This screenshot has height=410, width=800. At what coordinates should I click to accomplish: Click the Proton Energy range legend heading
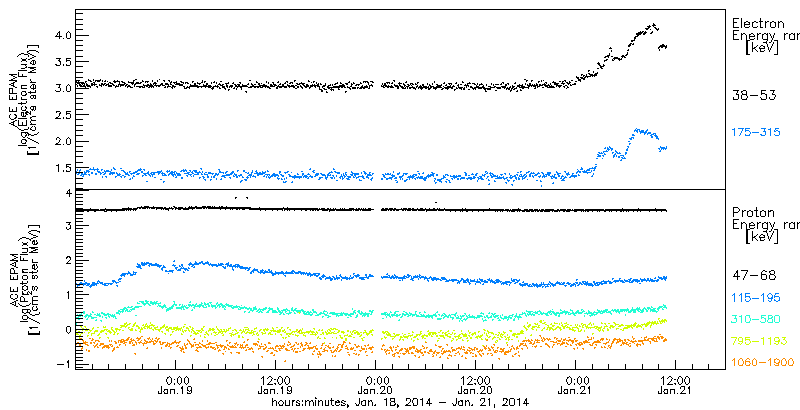[765, 225]
